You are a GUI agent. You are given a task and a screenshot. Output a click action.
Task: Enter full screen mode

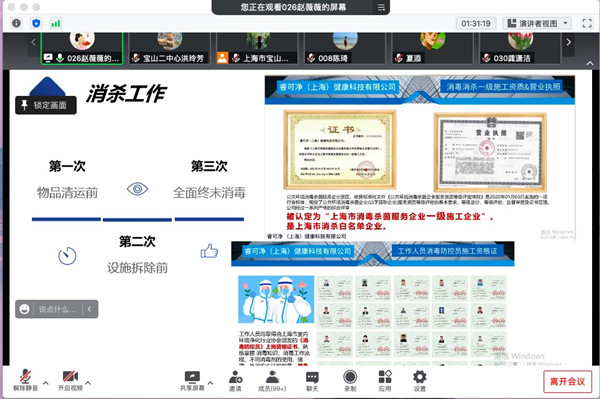coord(587,23)
